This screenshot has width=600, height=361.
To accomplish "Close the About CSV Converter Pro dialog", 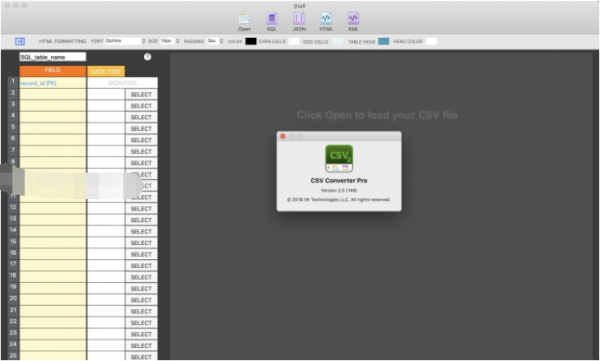I will tap(283, 136).
